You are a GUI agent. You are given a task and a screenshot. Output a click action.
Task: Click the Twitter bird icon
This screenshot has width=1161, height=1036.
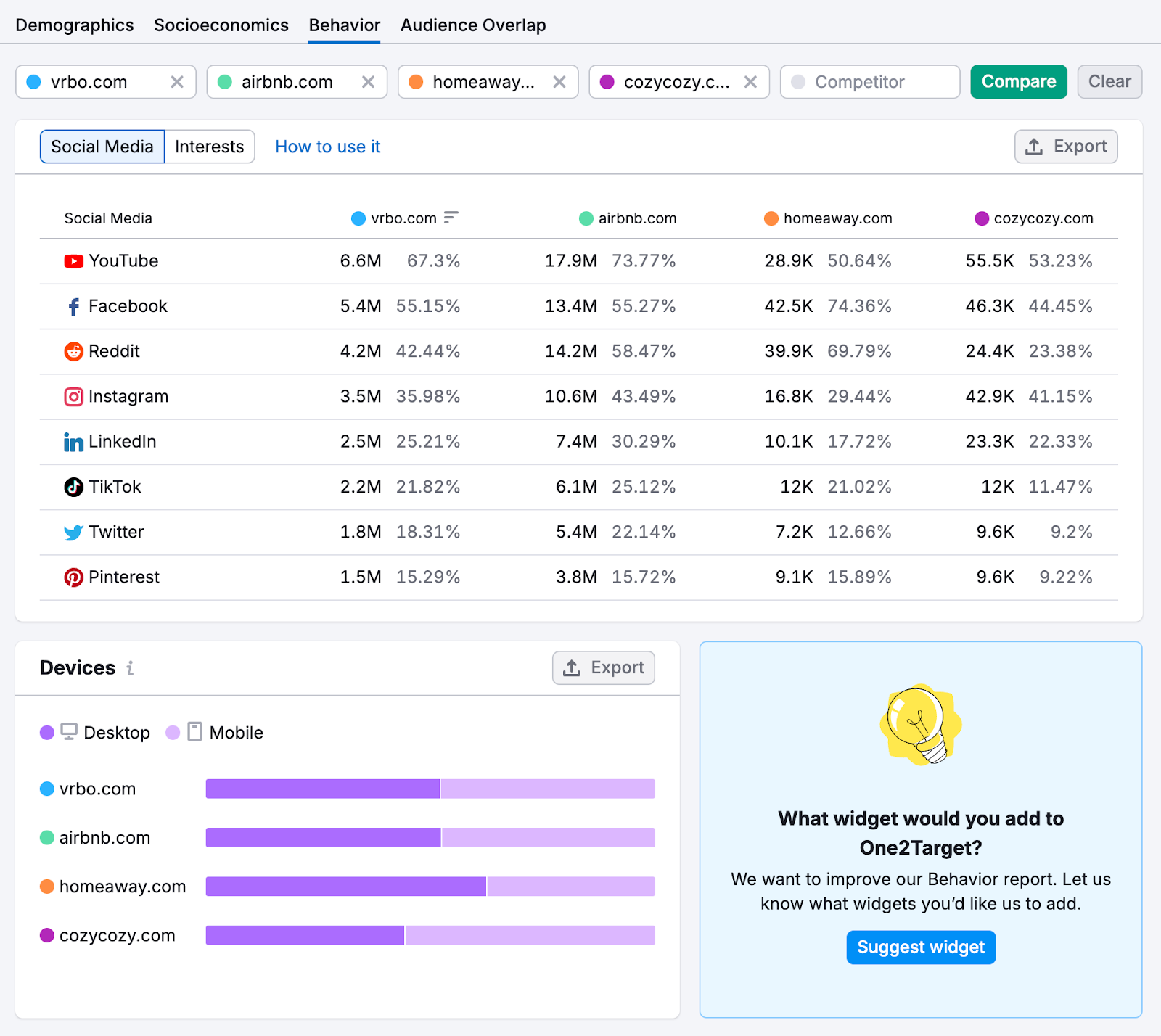point(73,533)
